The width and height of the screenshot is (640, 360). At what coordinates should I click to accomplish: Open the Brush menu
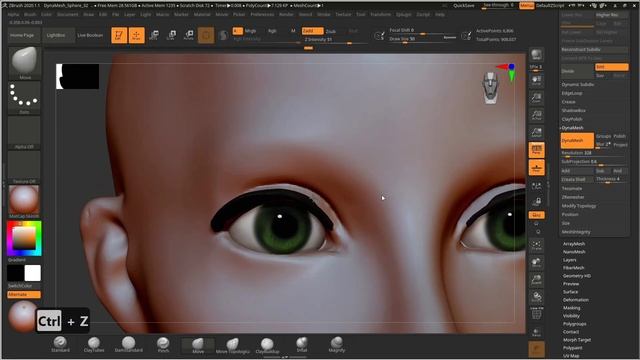[x=30, y=14]
